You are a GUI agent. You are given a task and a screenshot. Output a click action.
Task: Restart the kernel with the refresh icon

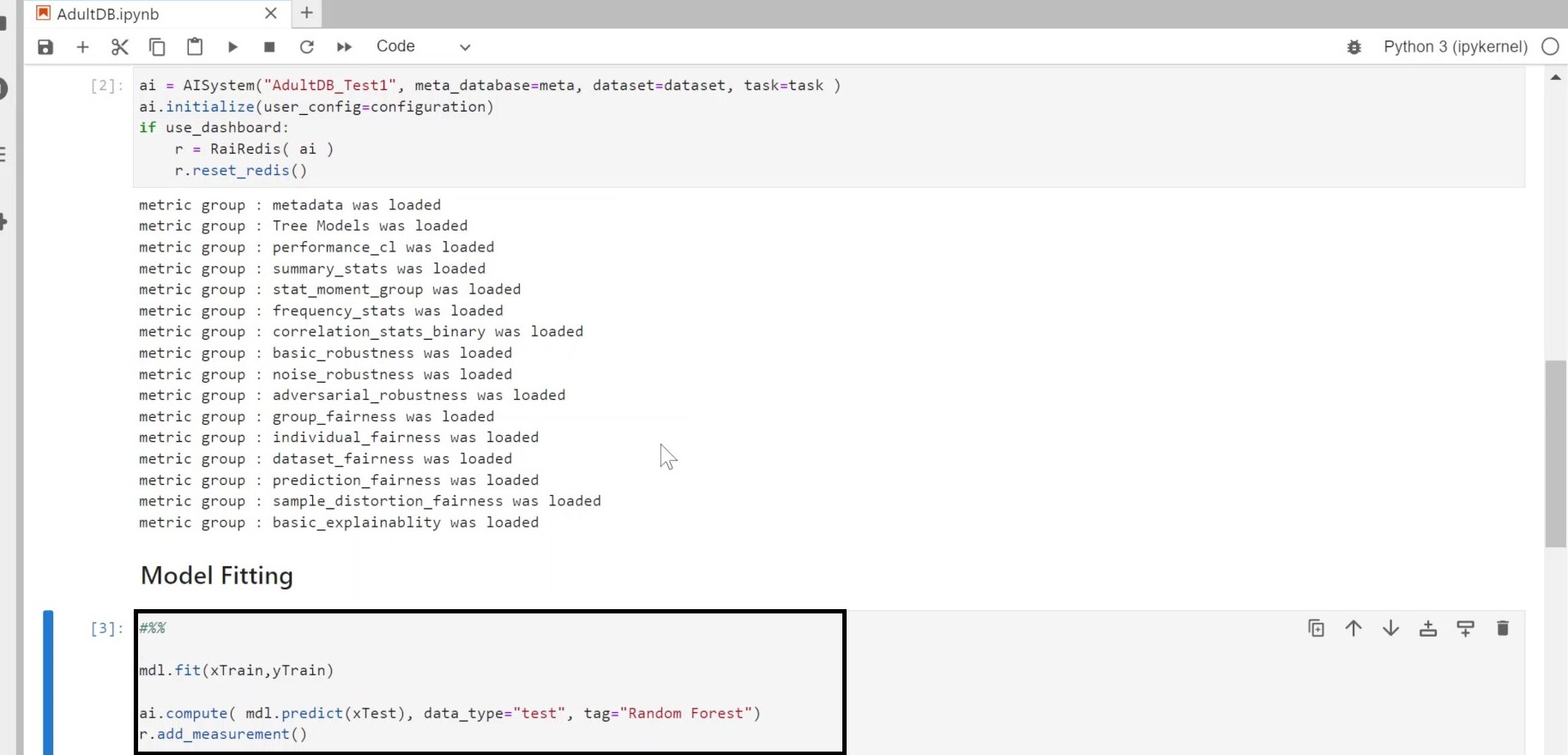pyautogui.click(x=307, y=47)
